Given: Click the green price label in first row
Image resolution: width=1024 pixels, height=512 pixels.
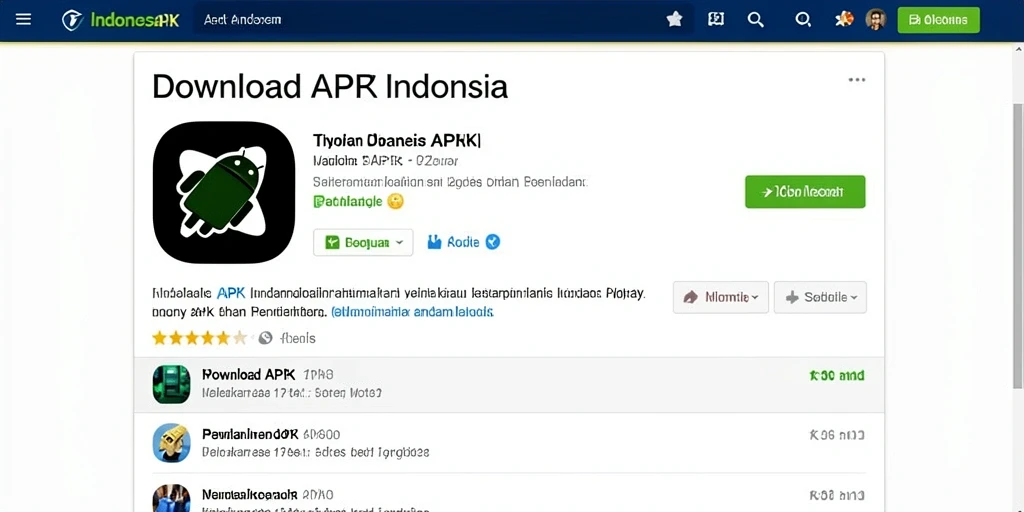Looking at the screenshot, I should [x=837, y=376].
